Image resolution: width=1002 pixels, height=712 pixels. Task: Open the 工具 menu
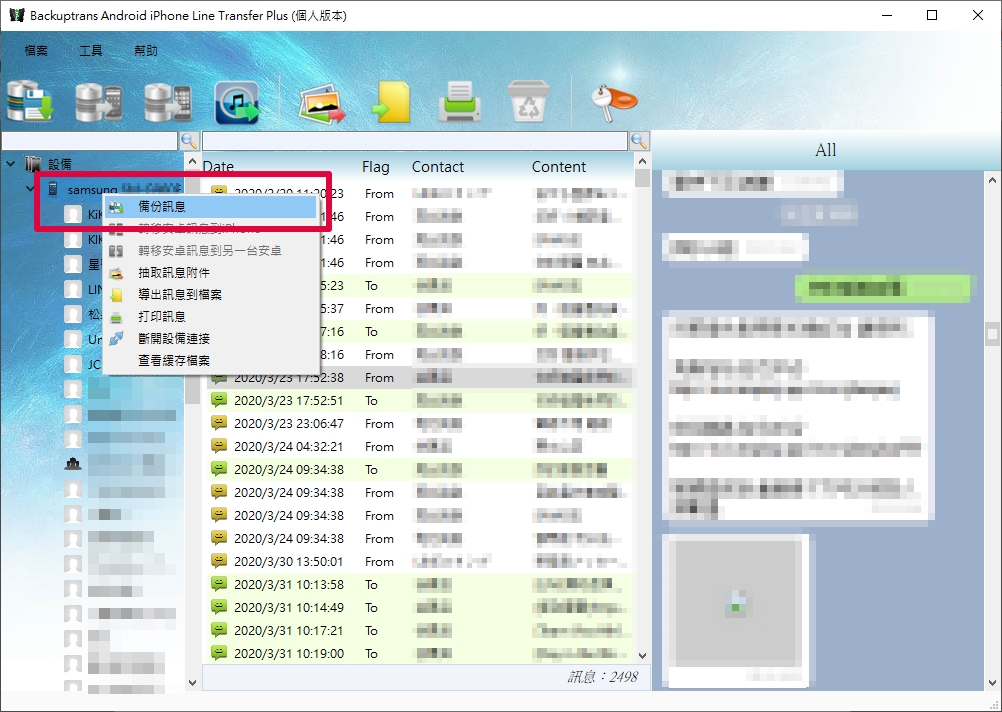[x=91, y=50]
